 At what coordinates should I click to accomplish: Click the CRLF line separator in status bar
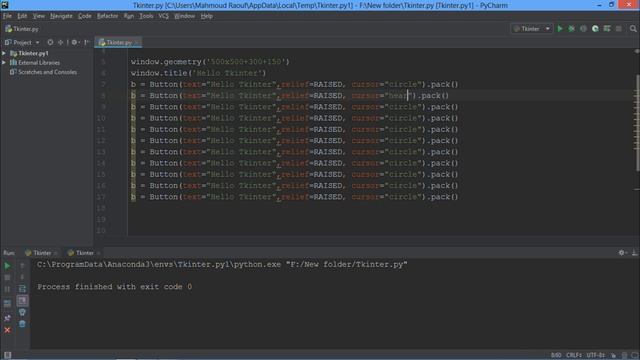573,355
